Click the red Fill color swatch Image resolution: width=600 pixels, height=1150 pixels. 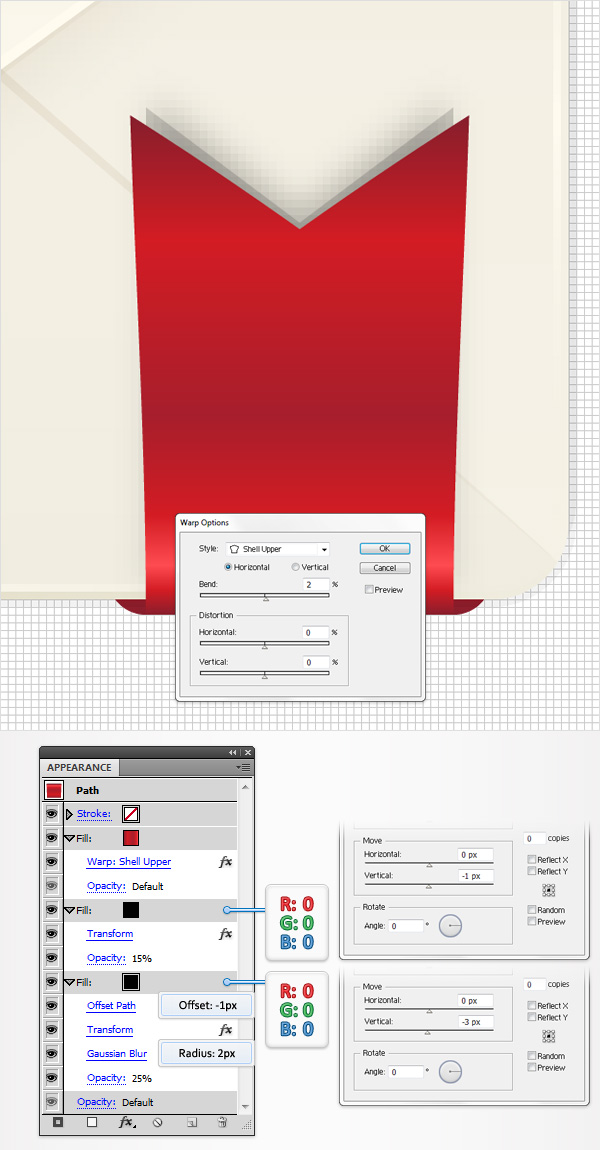131,838
